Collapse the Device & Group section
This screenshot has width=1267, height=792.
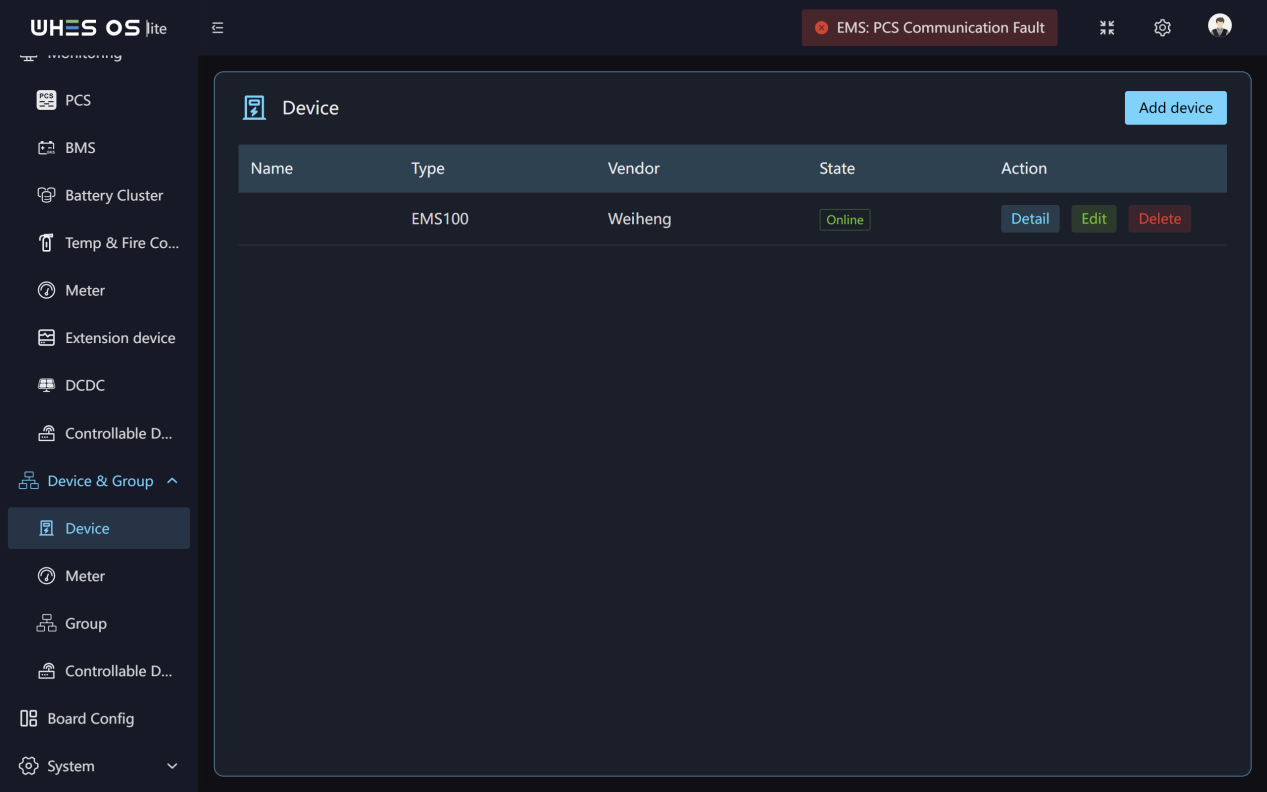coord(172,481)
